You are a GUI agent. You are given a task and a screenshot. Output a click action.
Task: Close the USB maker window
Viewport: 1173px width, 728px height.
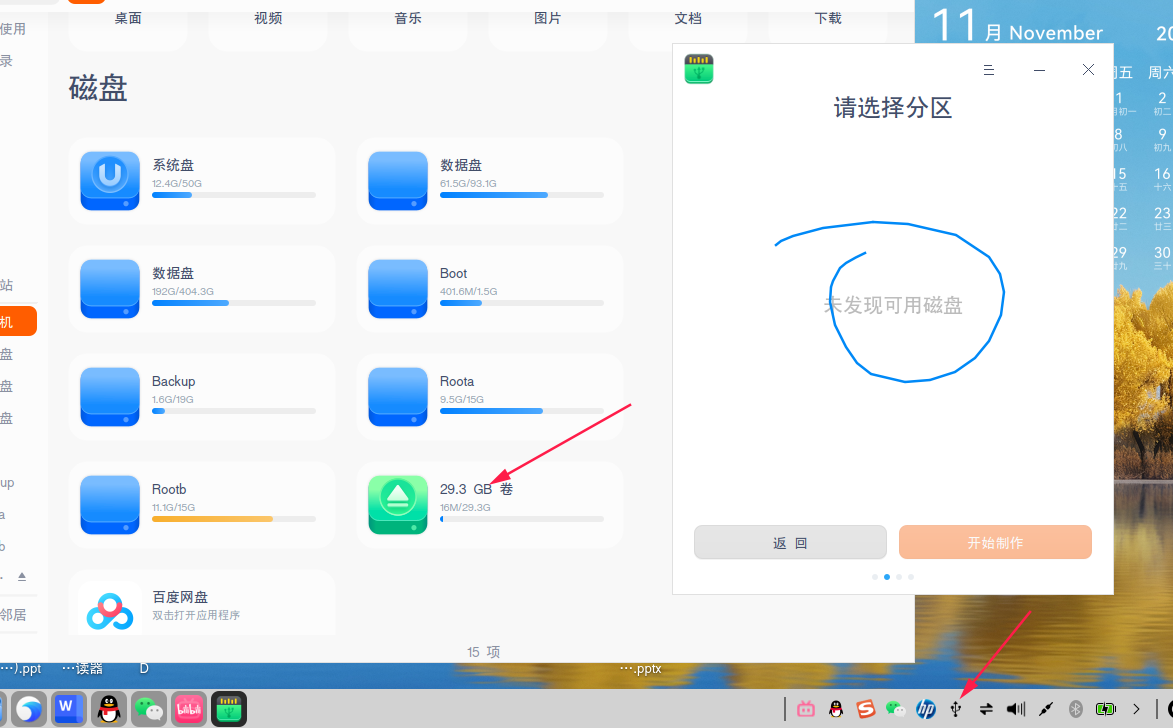(1088, 70)
